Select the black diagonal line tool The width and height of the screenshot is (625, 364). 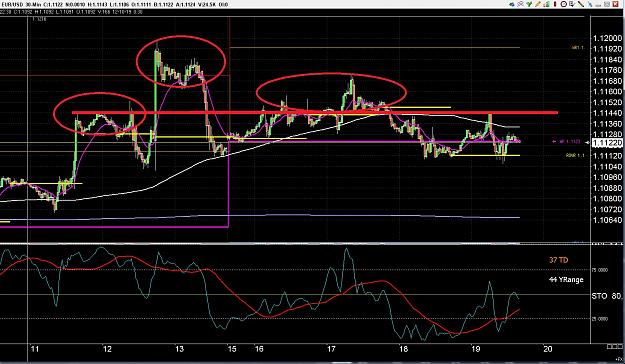click(x=581, y=4)
